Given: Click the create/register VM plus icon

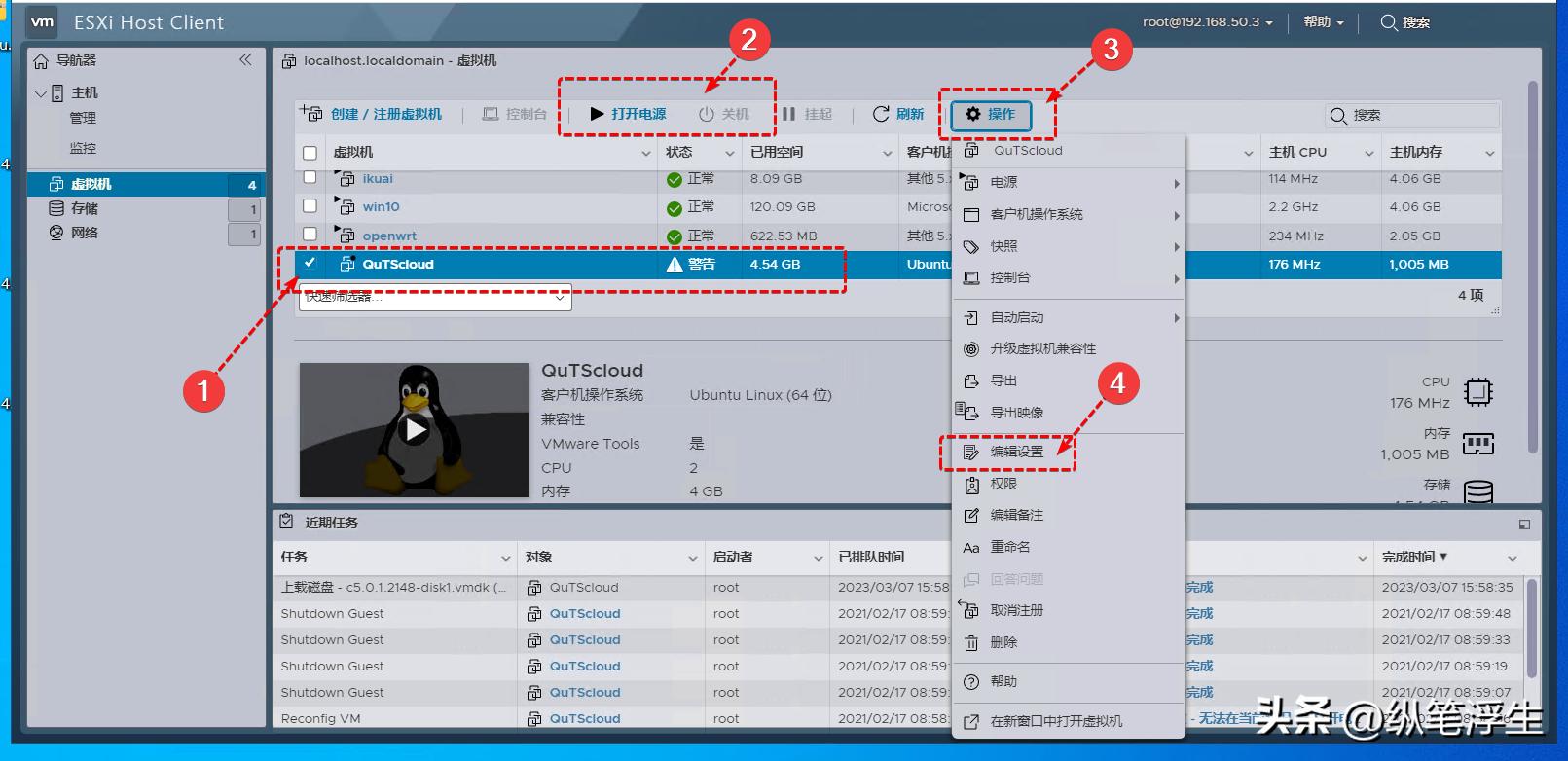Looking at the screenshot, I should 310,114.
